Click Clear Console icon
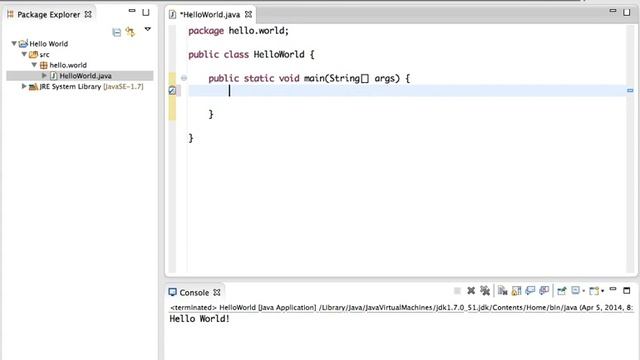Screen dimensions: 640x360 (x=502, y=291)
